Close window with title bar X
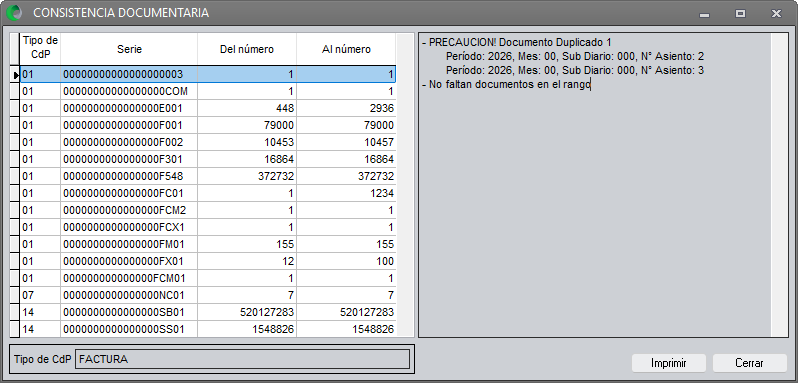 tap(776, 14)
